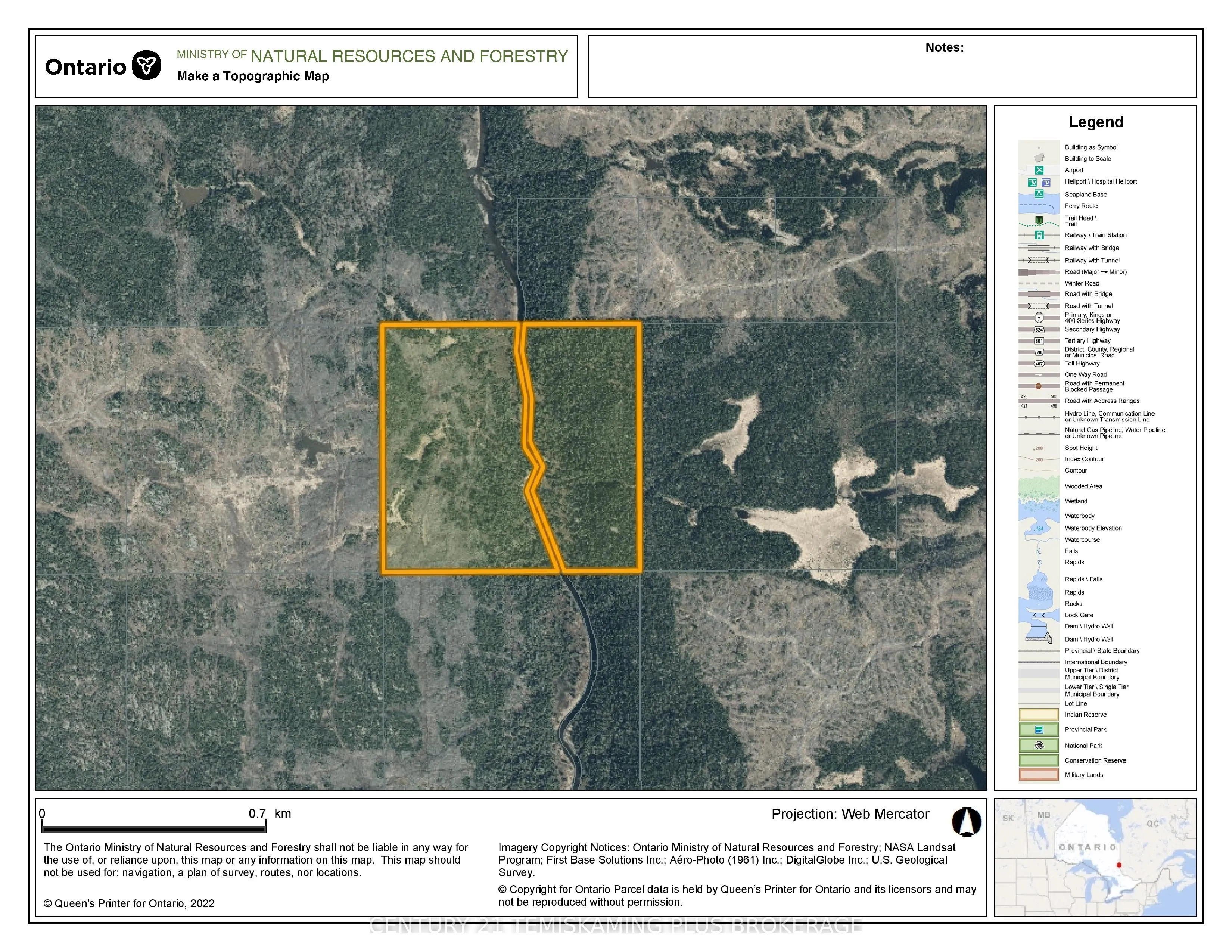
Task: Click the blocked passage no-entry symbol
Action: click(1039, 386)
